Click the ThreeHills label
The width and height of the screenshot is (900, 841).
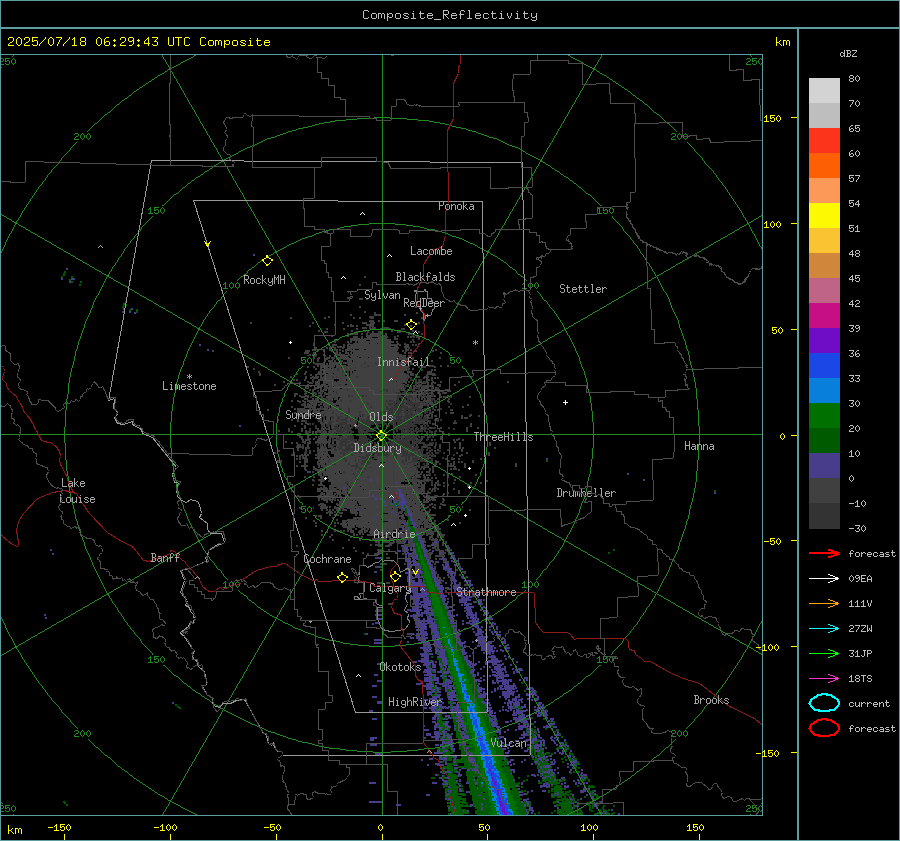tap(503, 437)
